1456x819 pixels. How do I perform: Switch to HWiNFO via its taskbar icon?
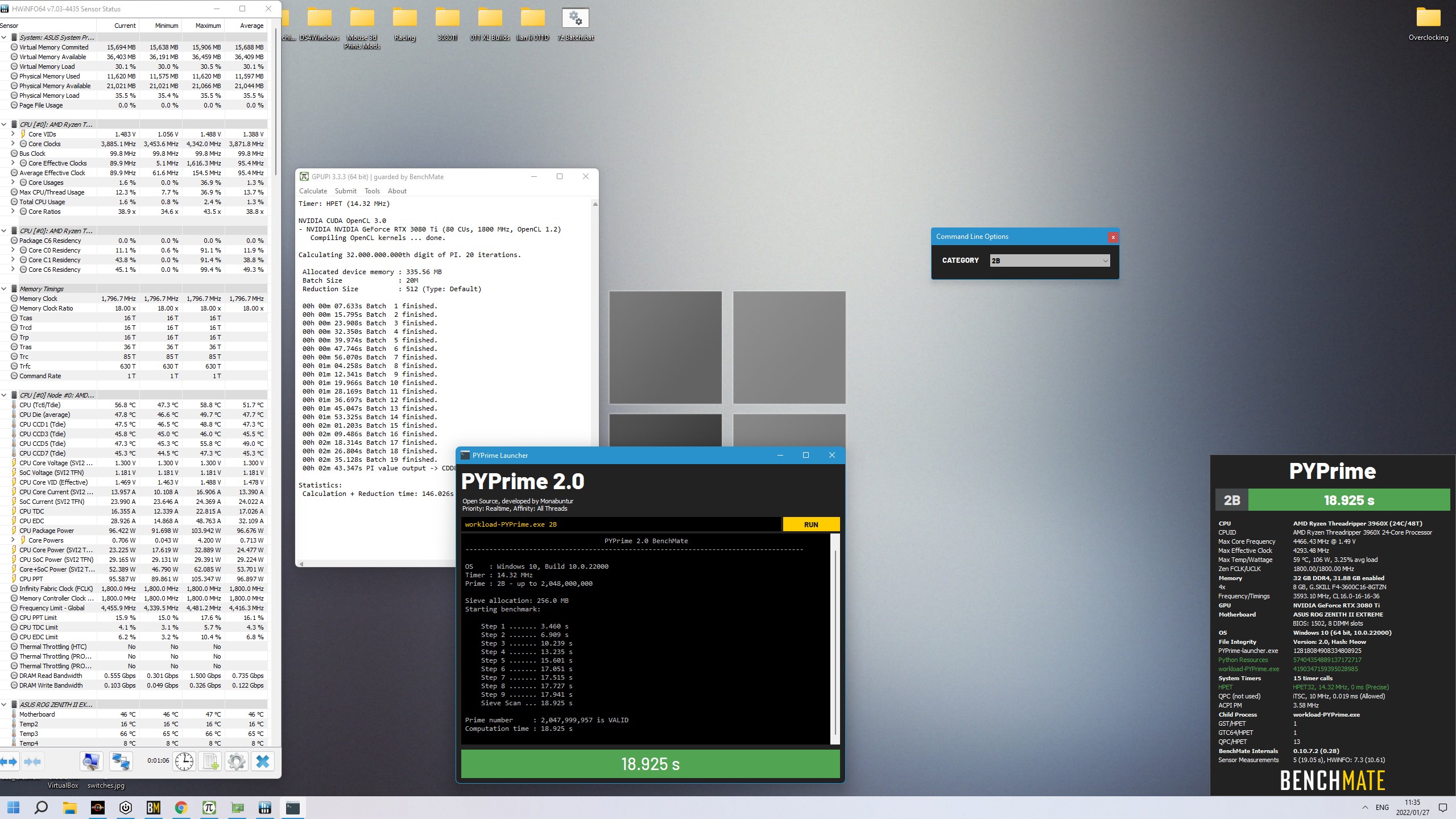point(265,808)
